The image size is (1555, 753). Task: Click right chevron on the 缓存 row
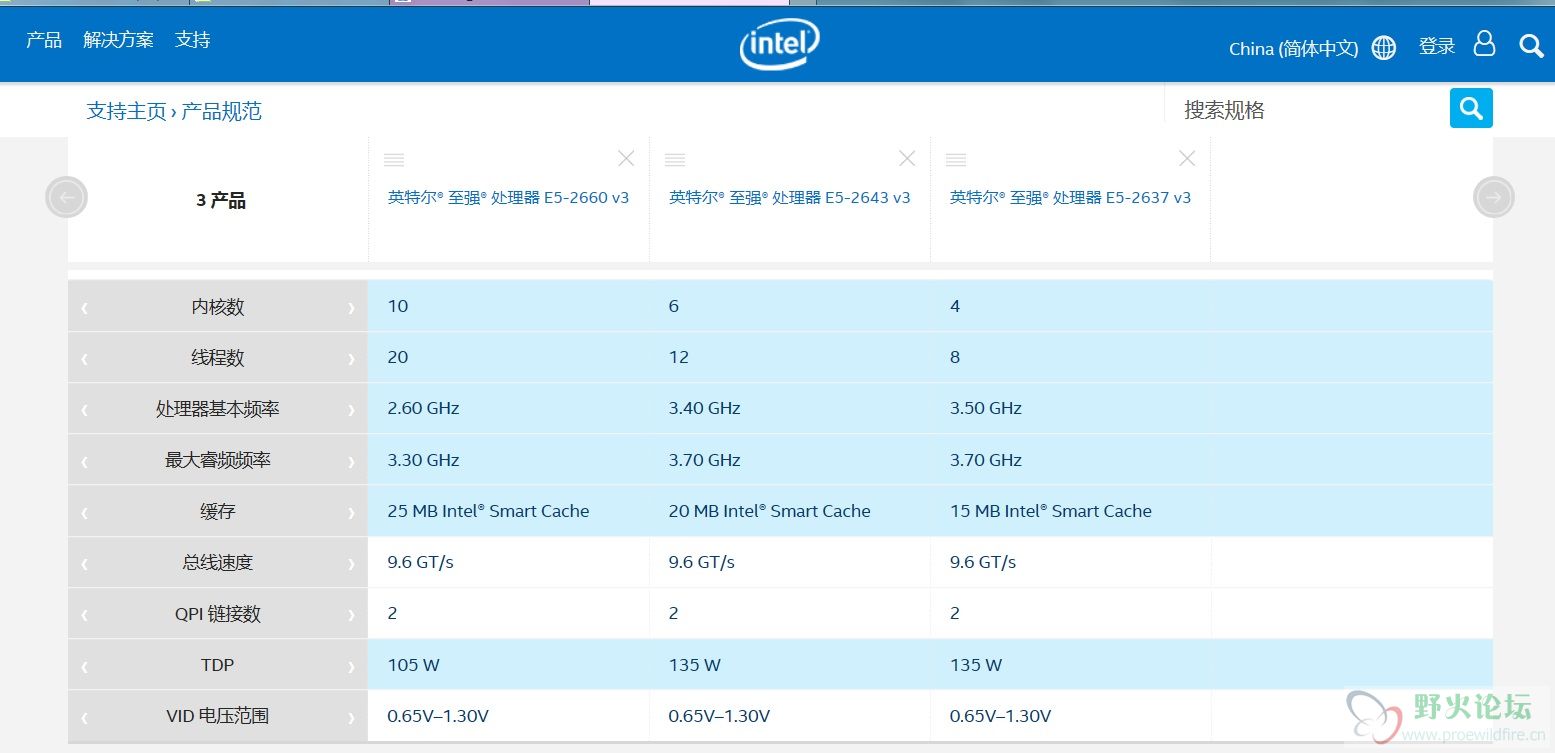click(351, 513)
